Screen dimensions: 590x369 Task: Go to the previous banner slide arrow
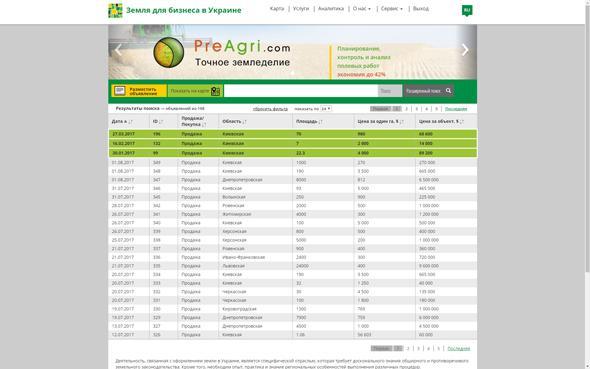pos(118,50)
